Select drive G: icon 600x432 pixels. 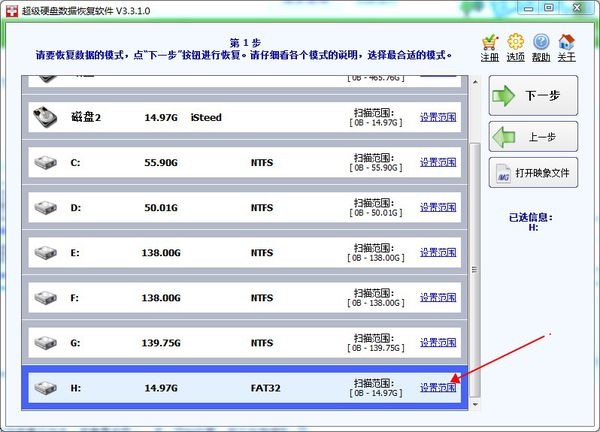click(x=46, y=343)
